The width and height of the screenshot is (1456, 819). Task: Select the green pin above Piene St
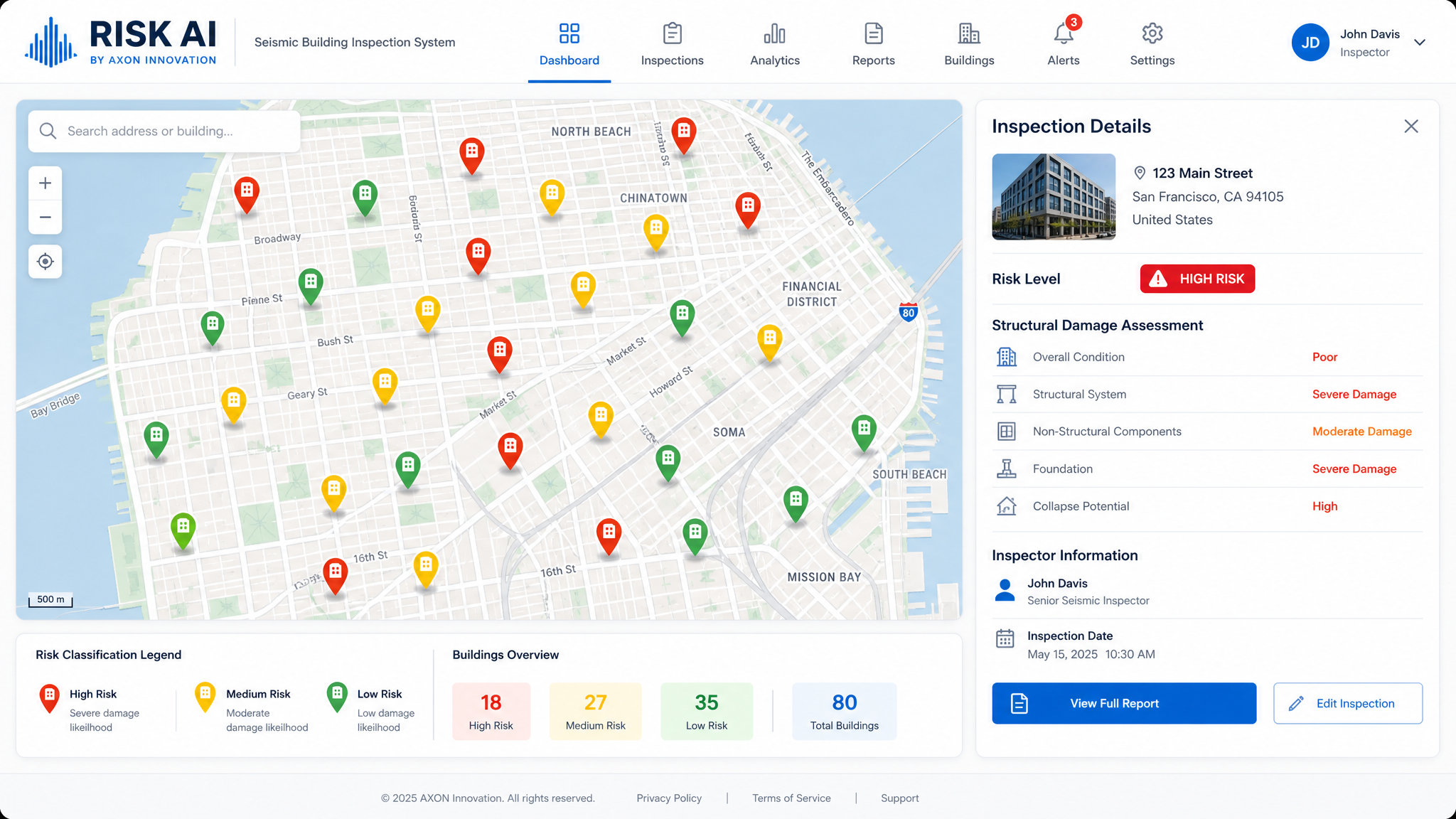tap(311, 285)
